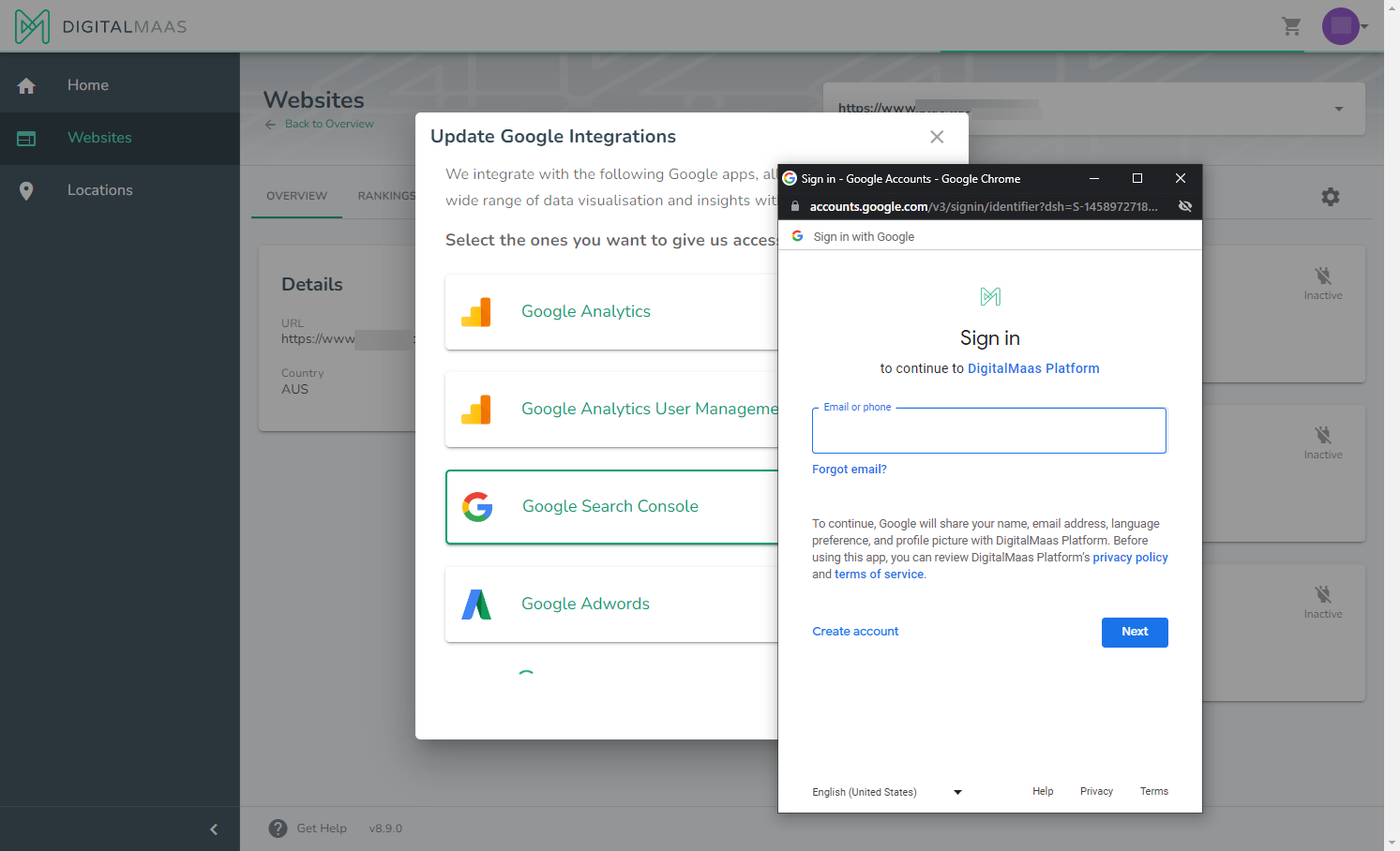Click the second Inactive plug icon
The image size is (1400, 851).
pos(1323,435)
